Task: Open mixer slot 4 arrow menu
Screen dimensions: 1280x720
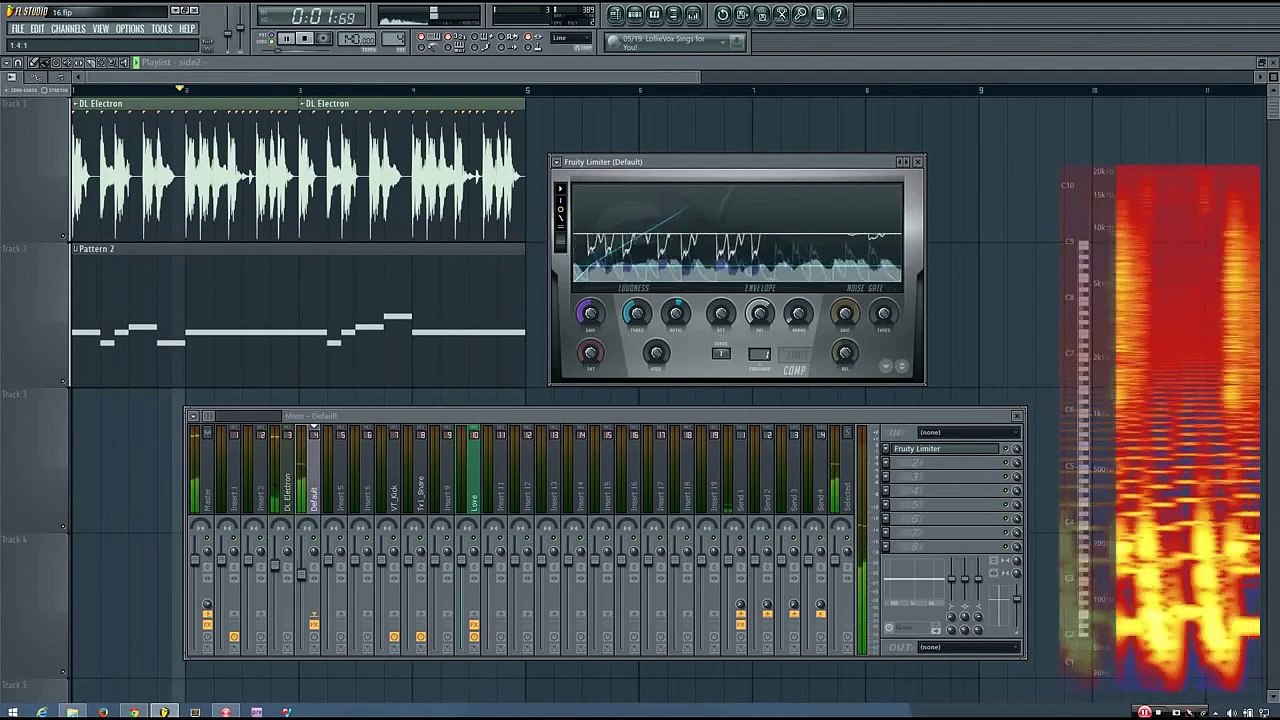Action: [886, 490]
